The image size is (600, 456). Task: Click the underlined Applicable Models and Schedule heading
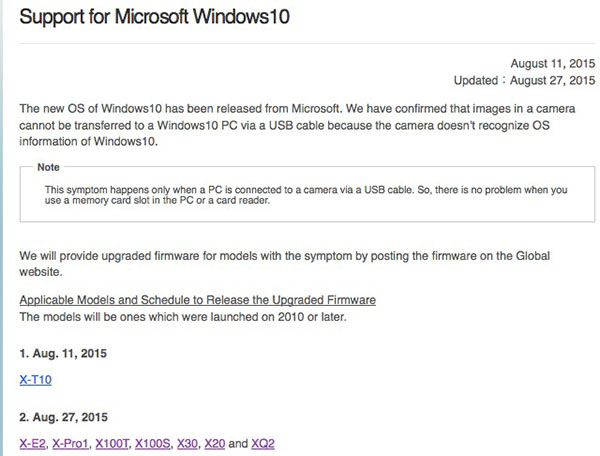[197, 300]
